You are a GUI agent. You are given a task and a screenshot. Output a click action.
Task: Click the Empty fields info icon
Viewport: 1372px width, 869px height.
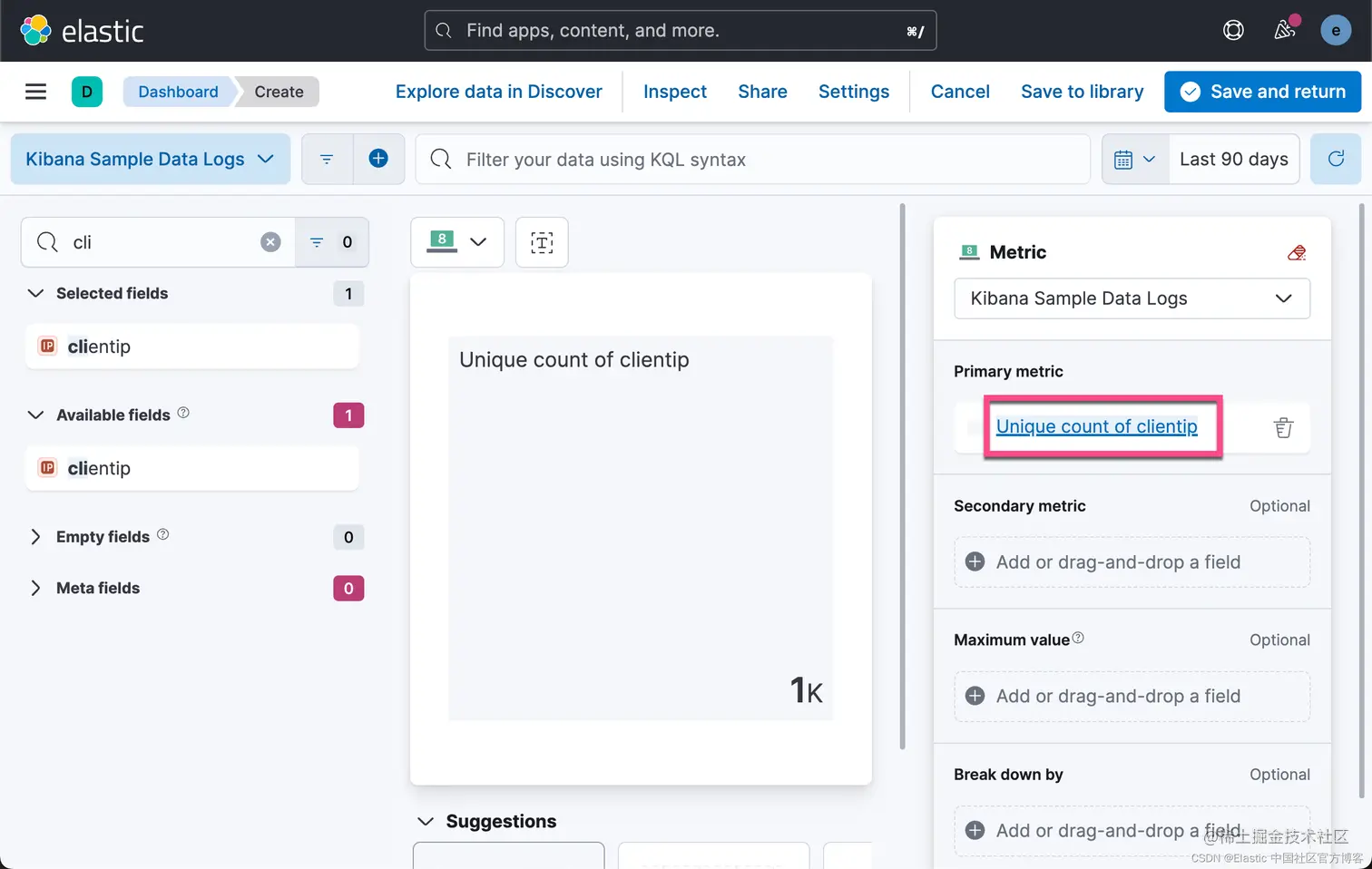click(163, 534)
